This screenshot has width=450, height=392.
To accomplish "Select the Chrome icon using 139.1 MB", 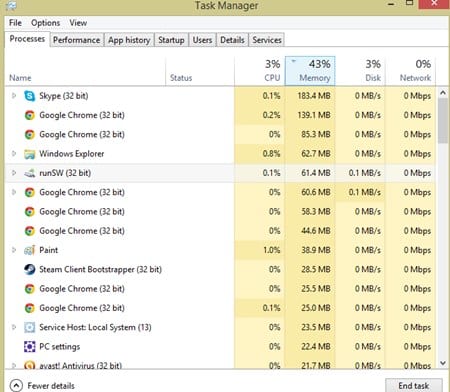I will (30, 115).
